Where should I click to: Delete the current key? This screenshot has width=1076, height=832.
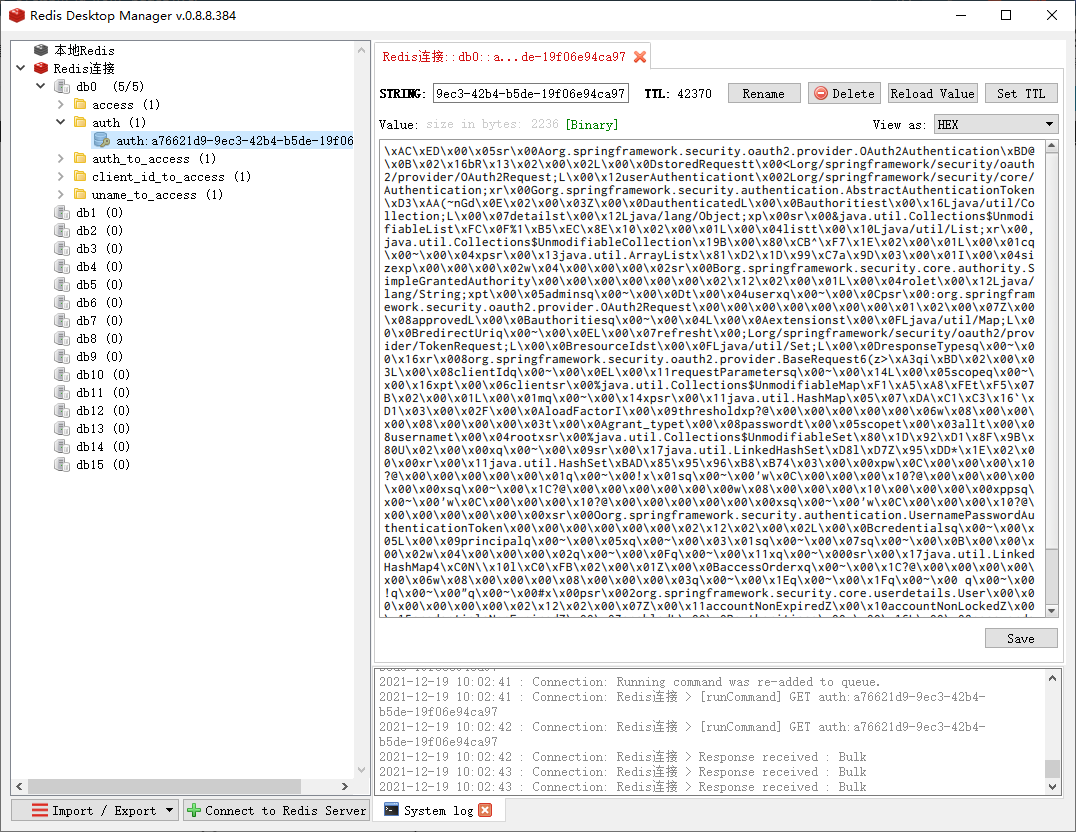844,93
